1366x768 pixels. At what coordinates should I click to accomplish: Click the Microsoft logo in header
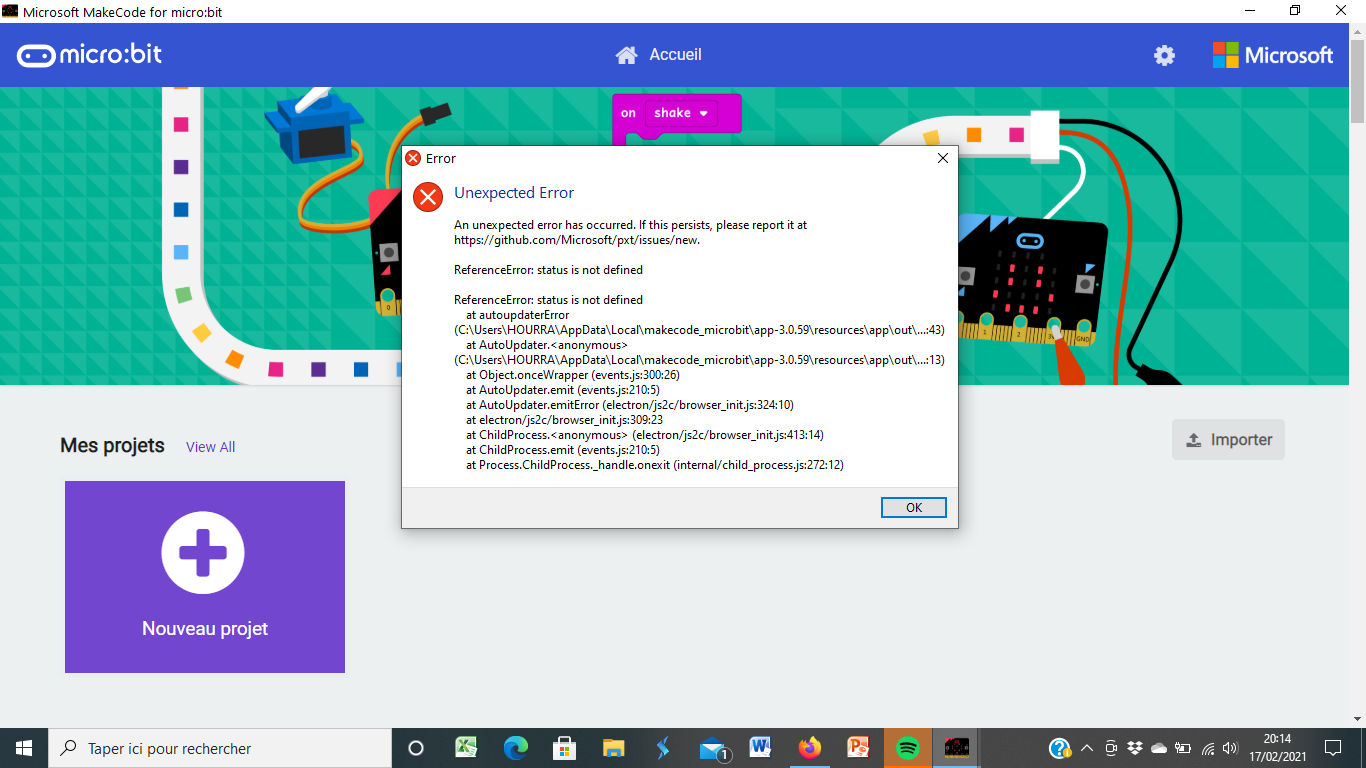click(1273, 55)
